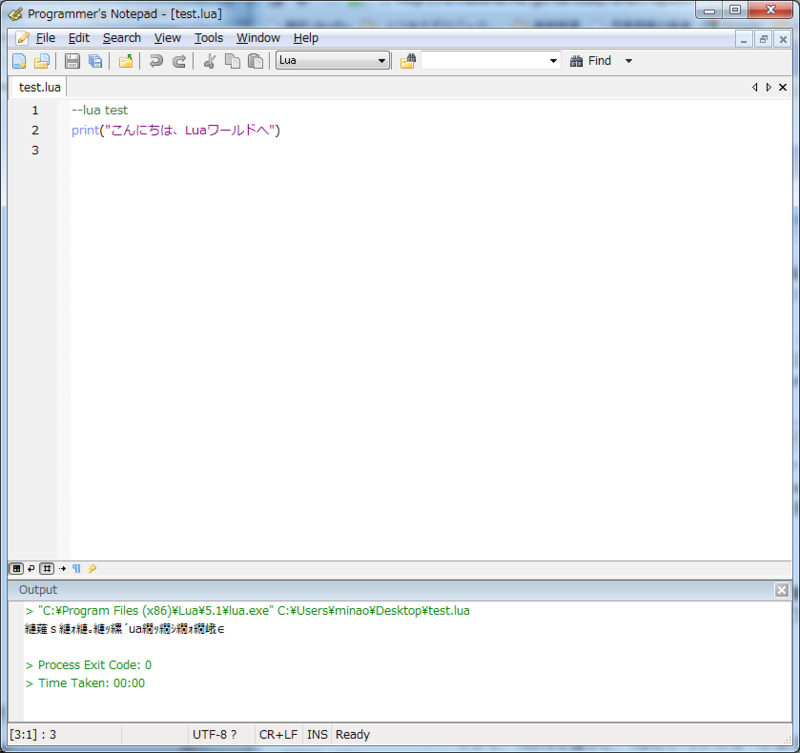Close the inner document window

[783, 39]
